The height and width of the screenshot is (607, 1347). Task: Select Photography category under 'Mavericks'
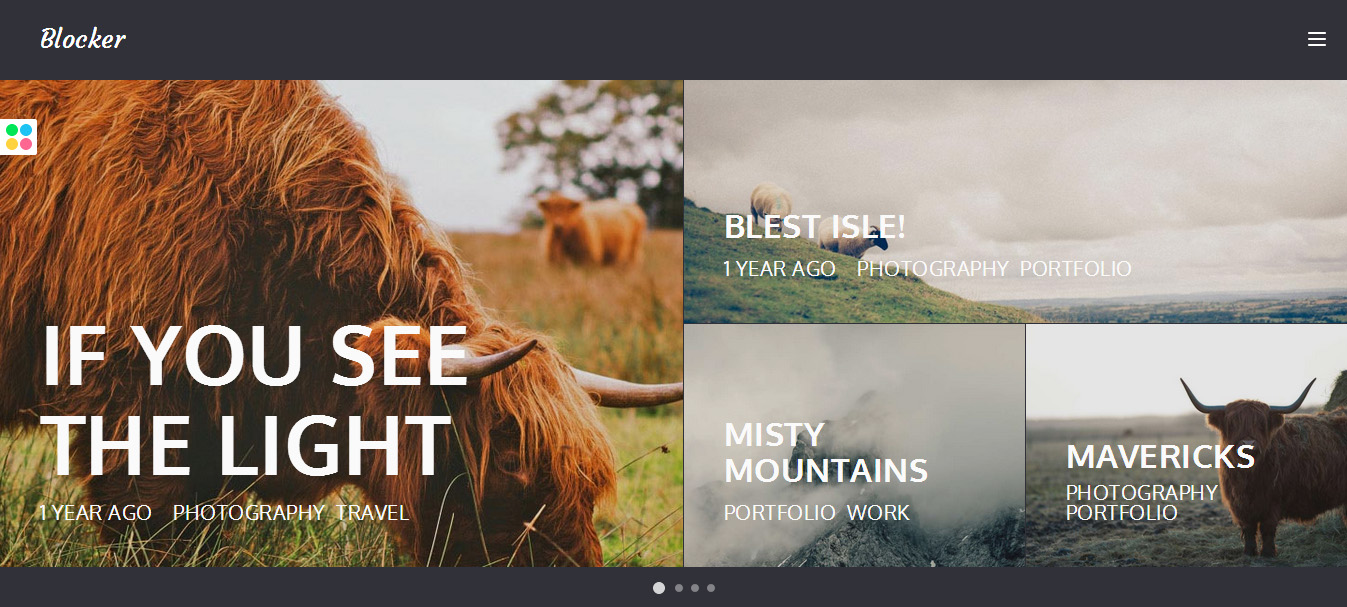pos(1142,493)
